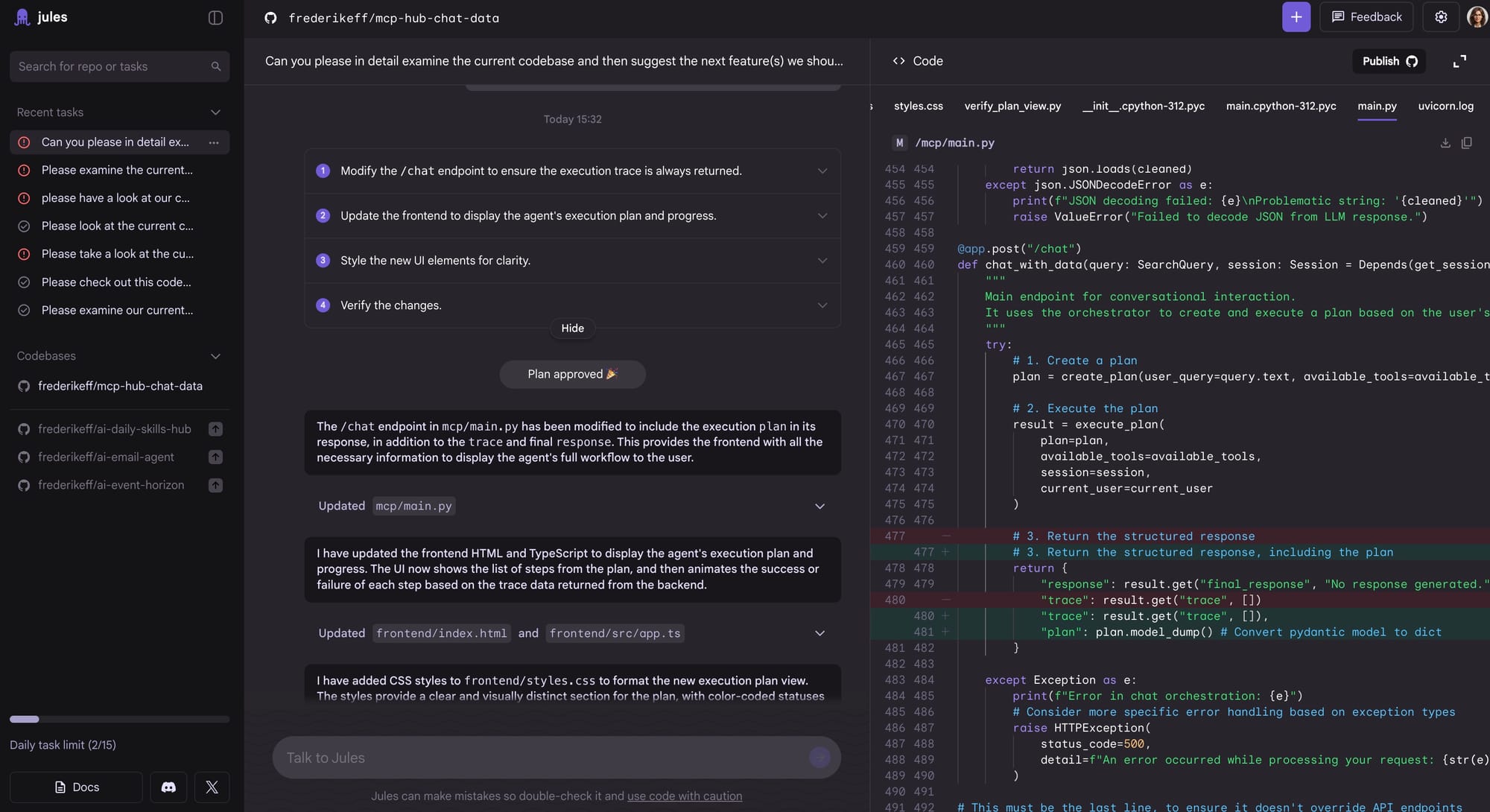Click the Publish button
Viewport: 1490px width, 812px height.
pyautogui.click(x=1389, y=61)
